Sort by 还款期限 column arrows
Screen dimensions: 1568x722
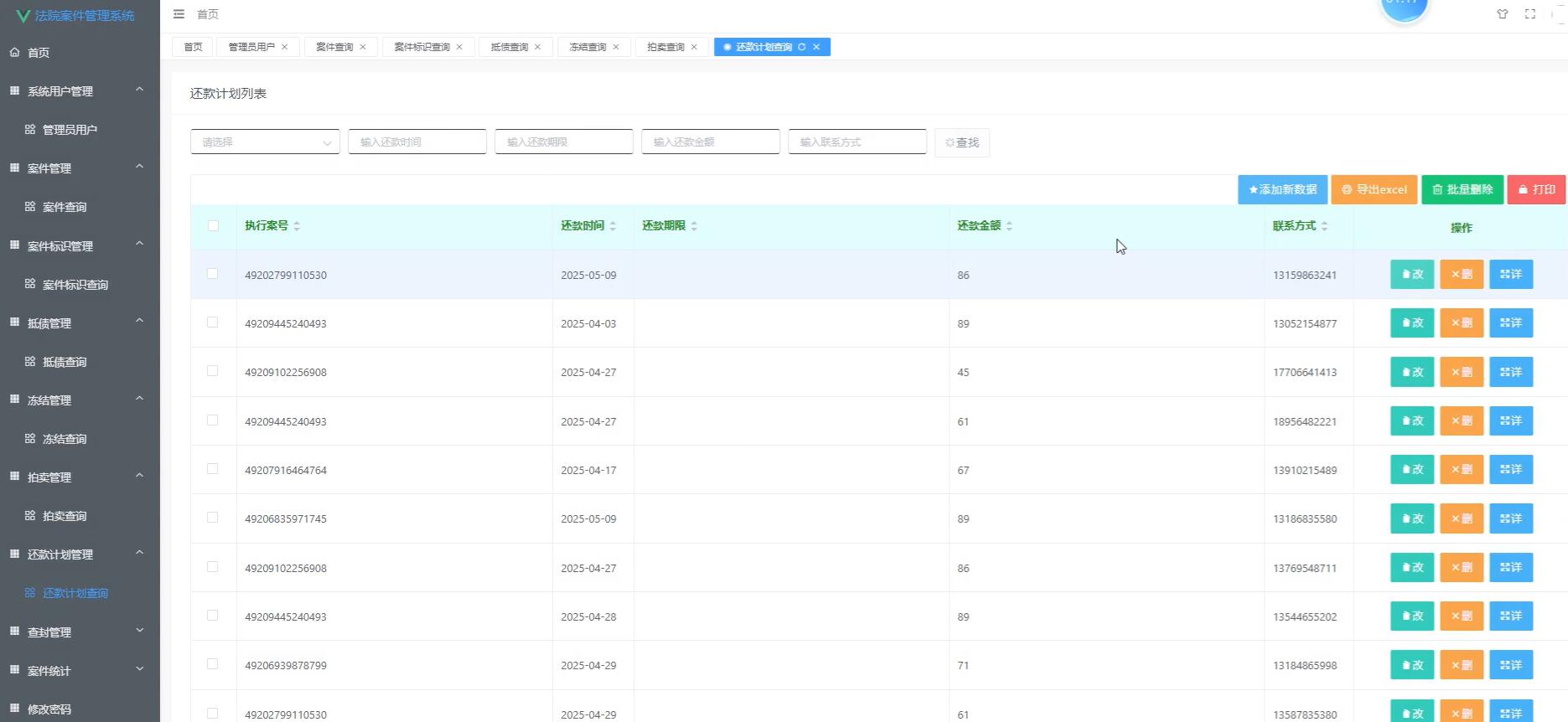tap(694, 226)
